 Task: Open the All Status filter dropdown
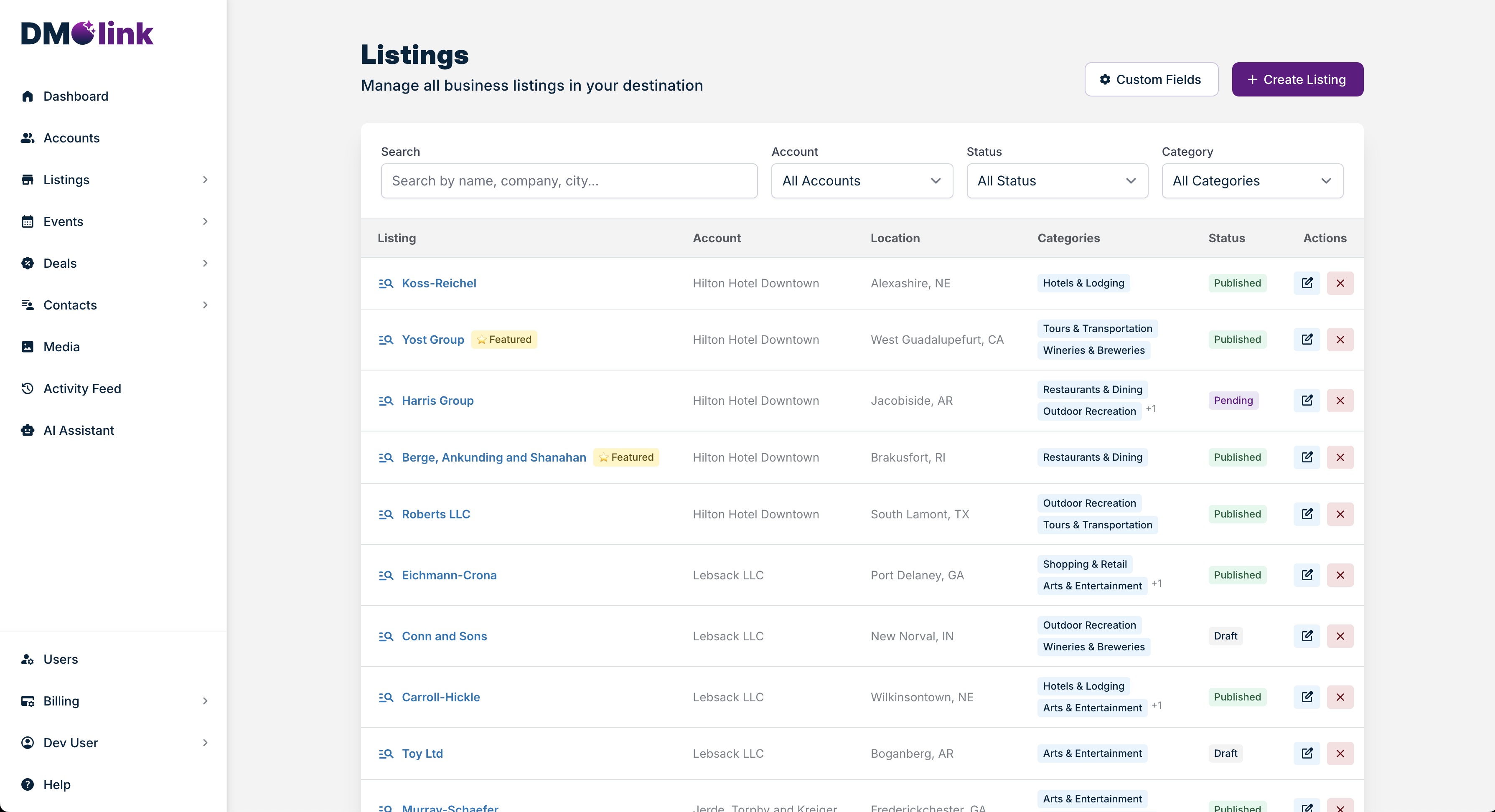coord(1056,181)
